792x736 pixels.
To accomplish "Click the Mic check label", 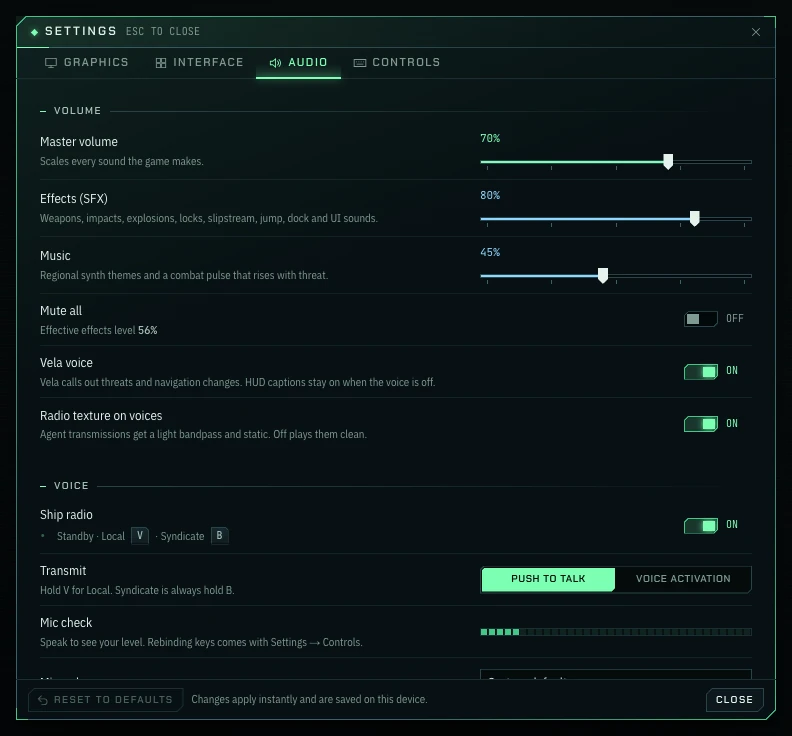I will click(x=66, y=623).
